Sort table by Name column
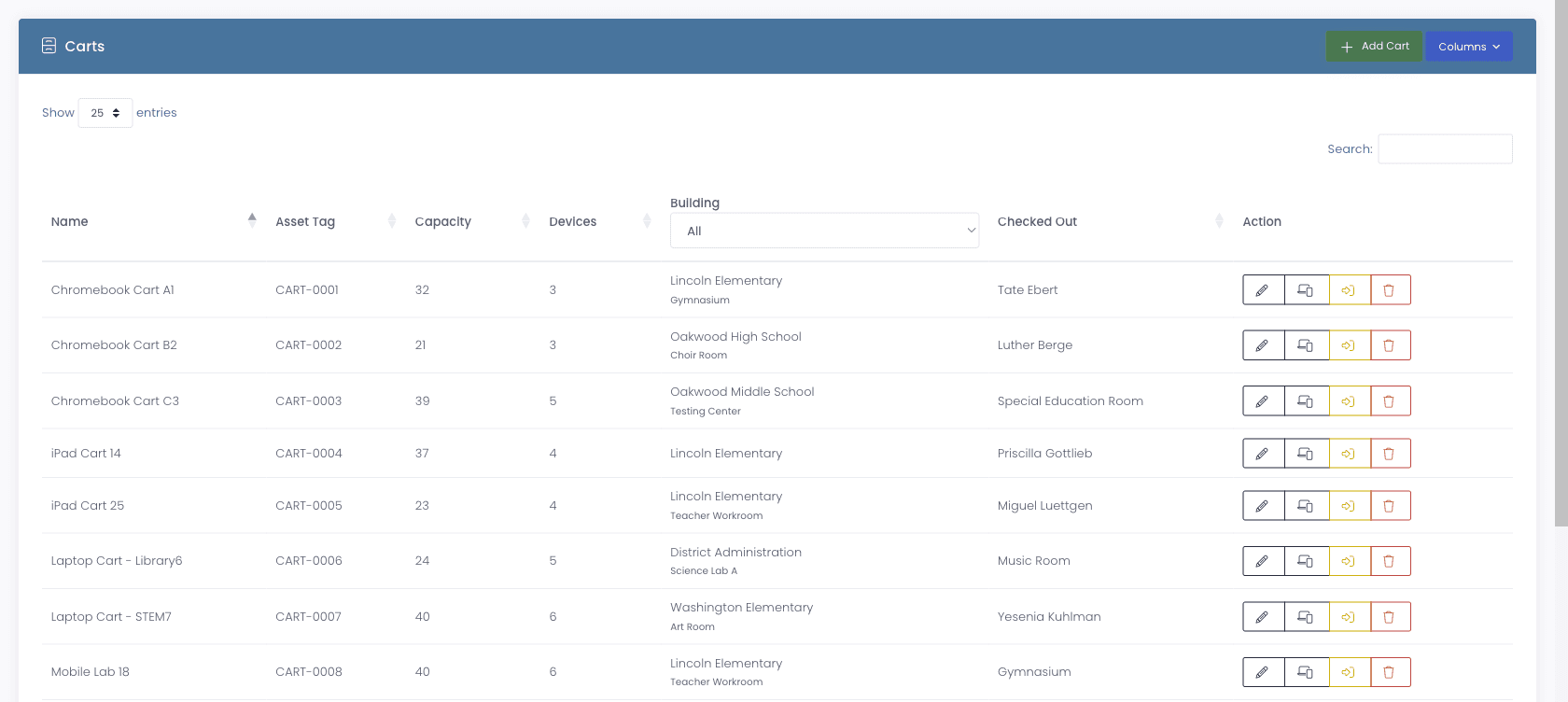The width and height of the screenshot is (1568, 702). click(x=154, y=221)
